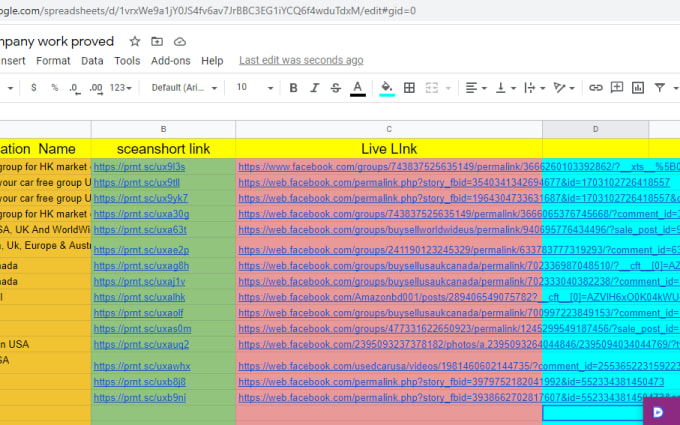The height and width of the screenshot is (425, 680).
Task: Open the font size 10 dropdown
Action: tap(254, 88)
